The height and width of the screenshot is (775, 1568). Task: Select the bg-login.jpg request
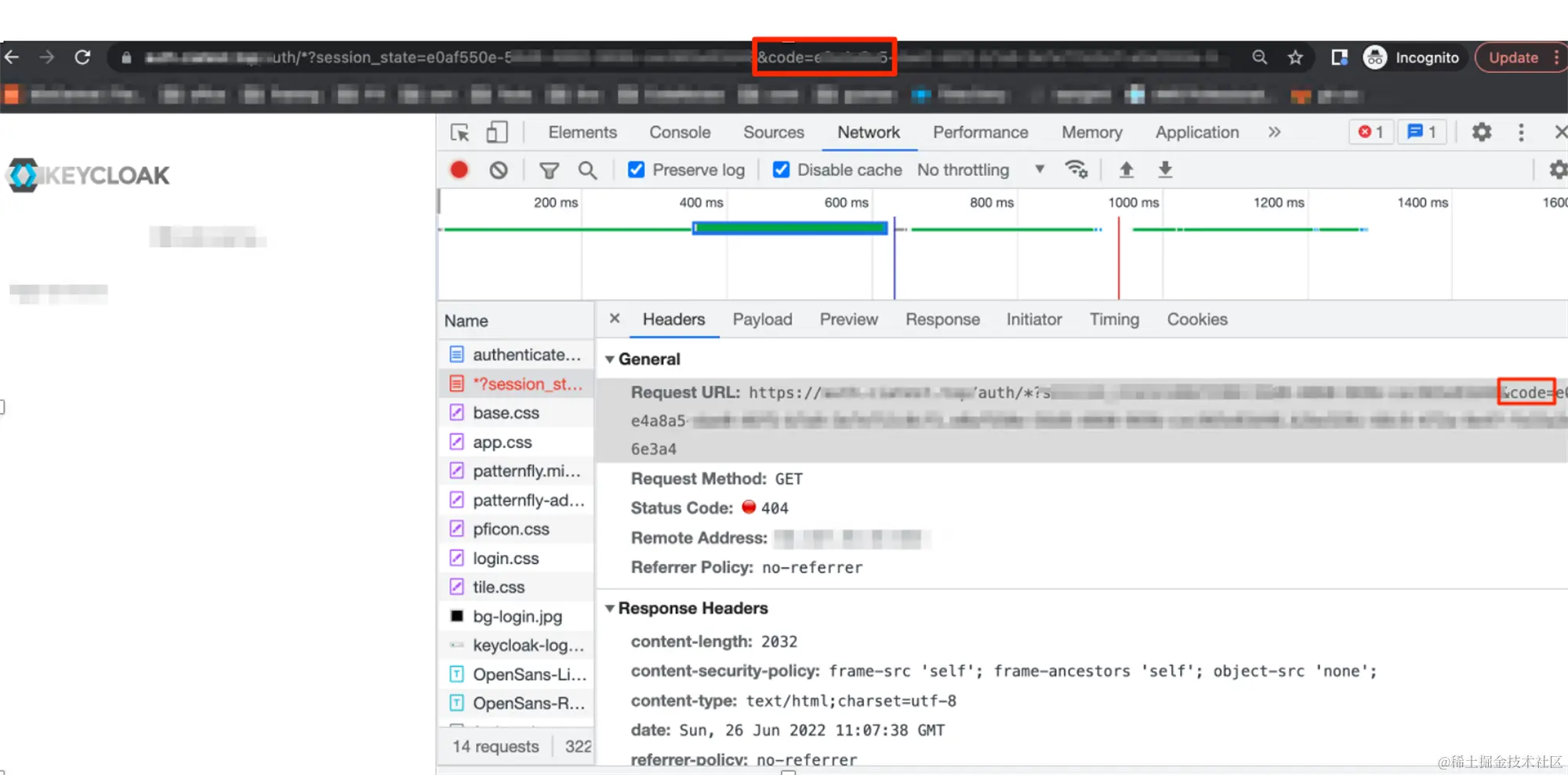click(x=516, y=616)
